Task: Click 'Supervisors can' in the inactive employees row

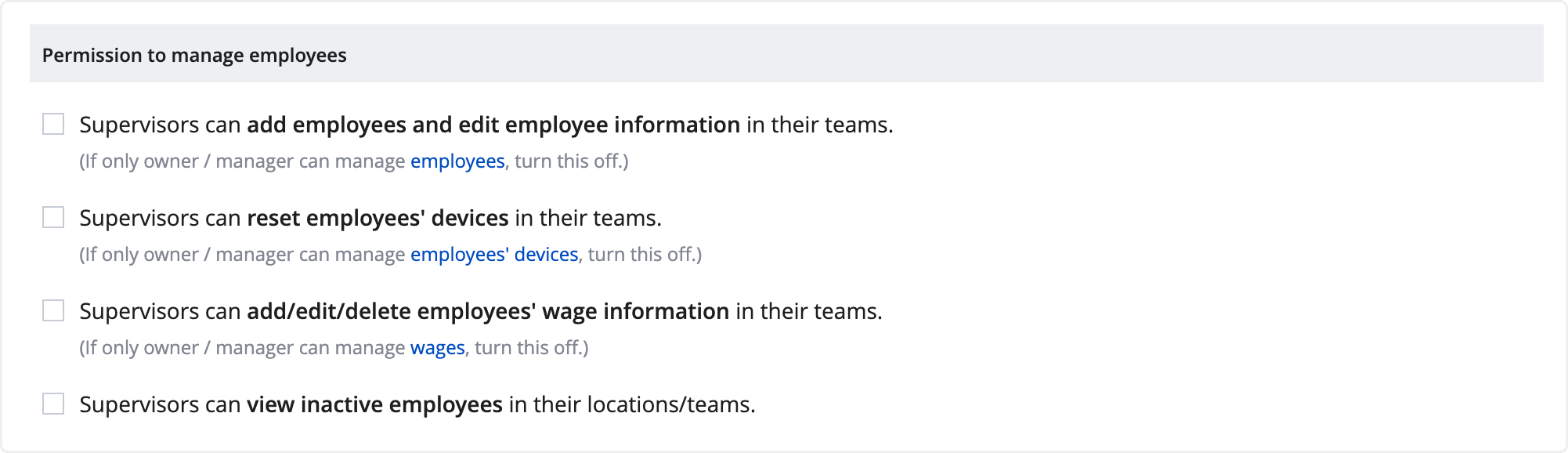Action: [160, 404]
